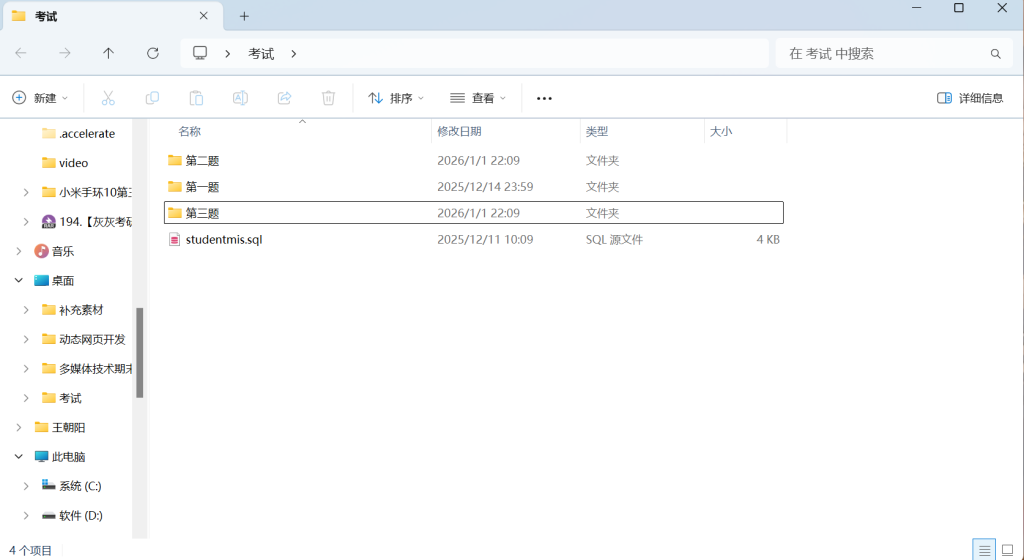
Task: Click the Share icon in toolbar
Action: tap(284, 98)
